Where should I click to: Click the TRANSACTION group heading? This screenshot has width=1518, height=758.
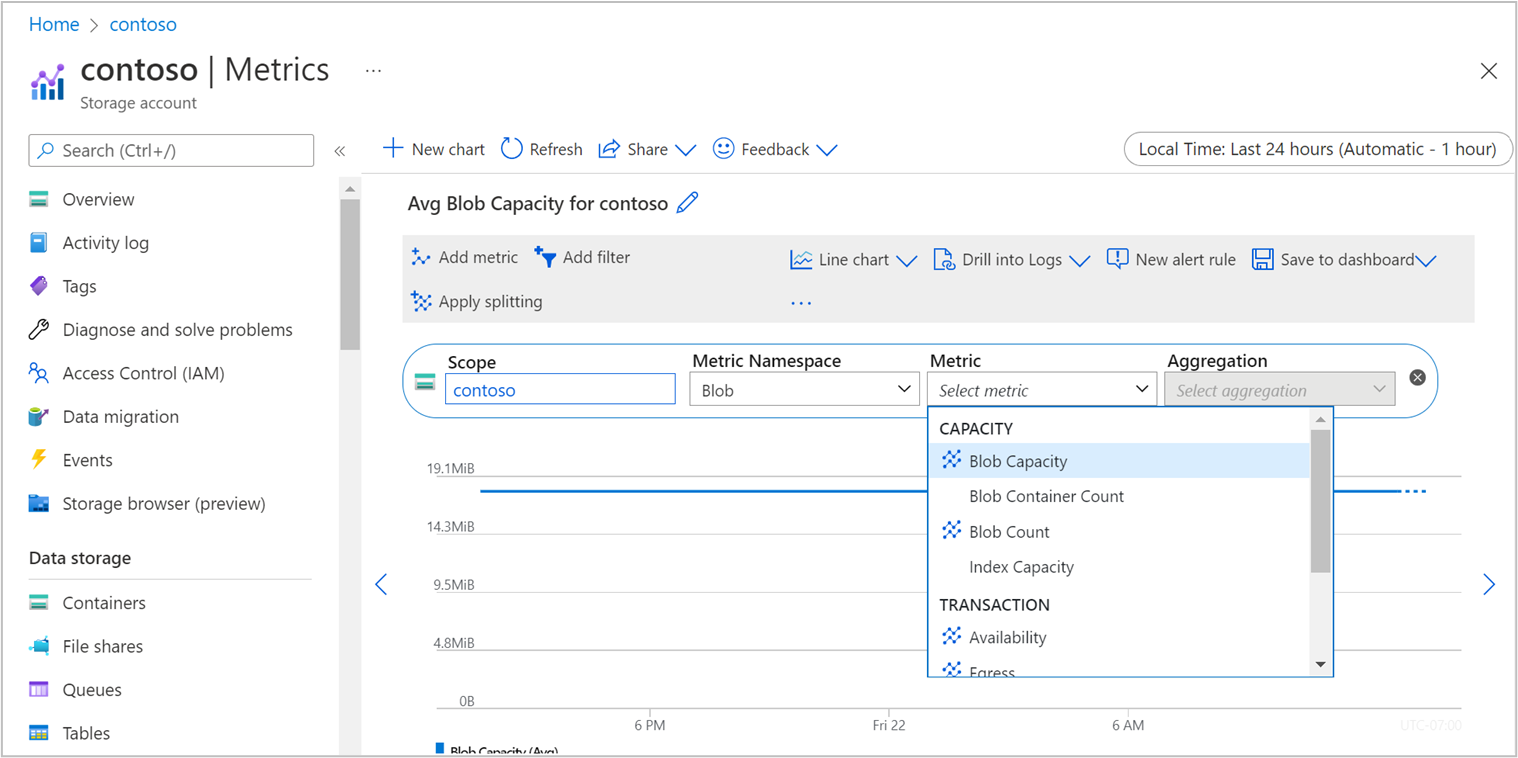pos(994,604)
